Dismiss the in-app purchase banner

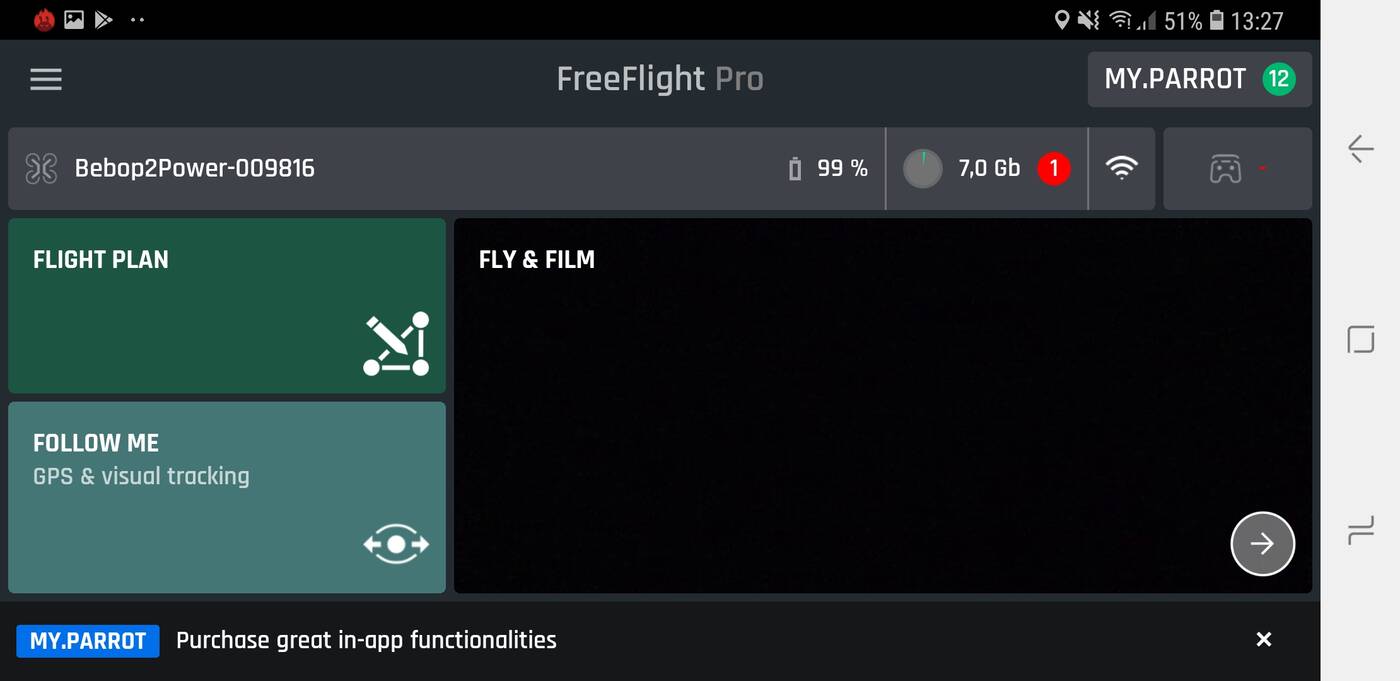1264,640
